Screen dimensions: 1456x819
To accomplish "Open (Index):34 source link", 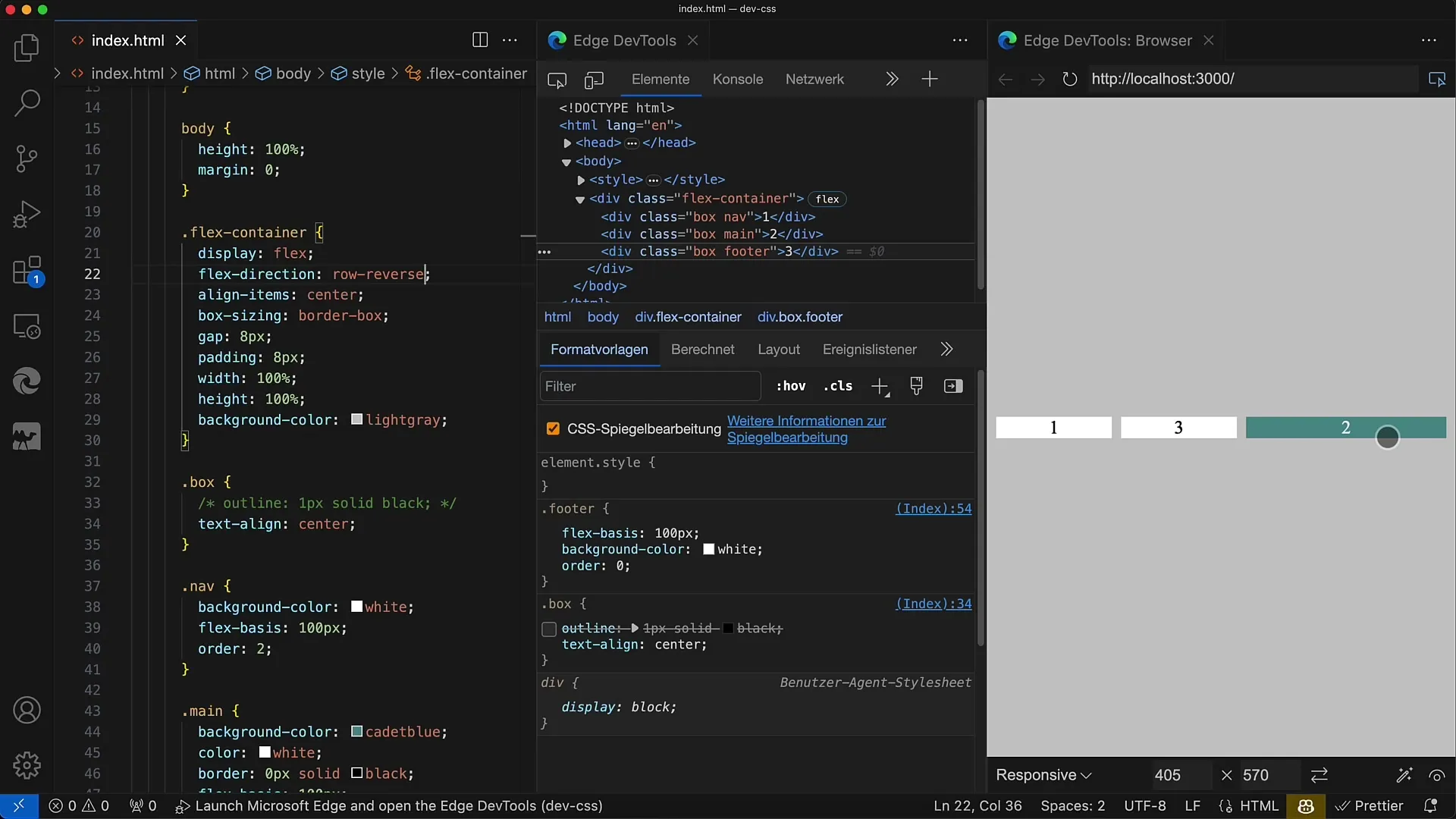I will coord(934,604).
